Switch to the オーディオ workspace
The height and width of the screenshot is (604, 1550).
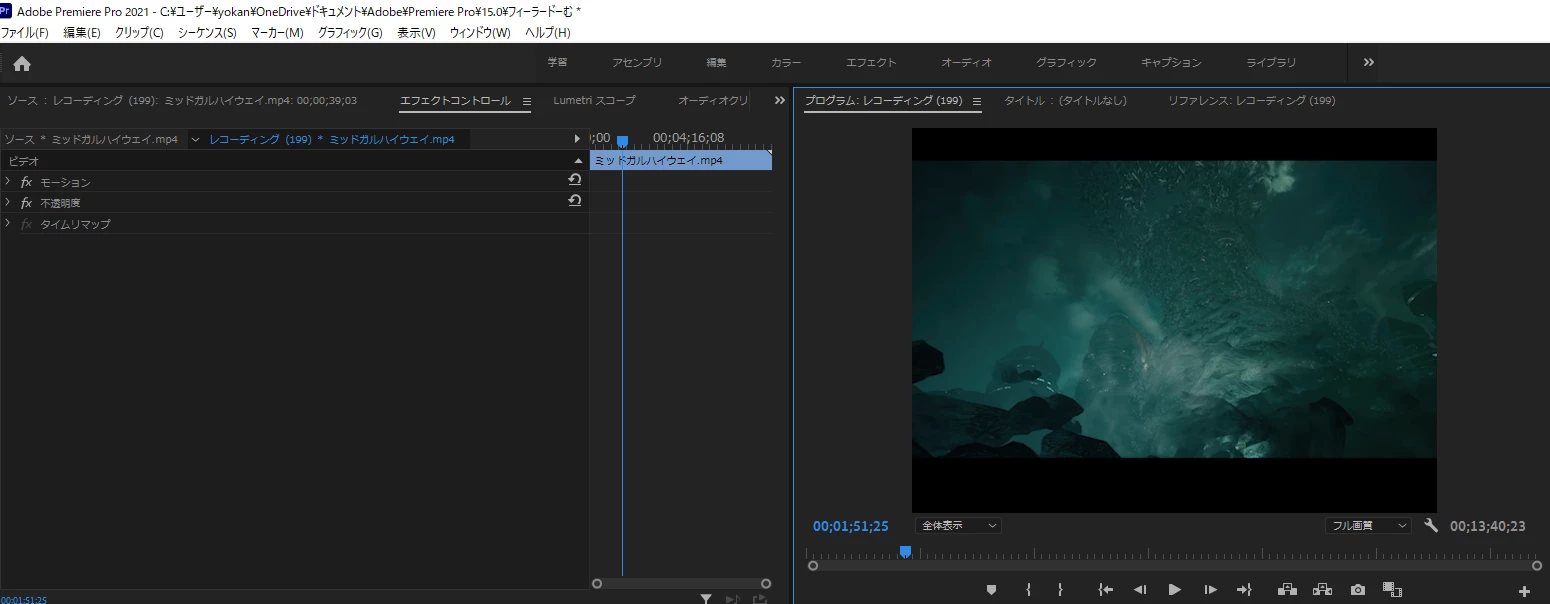[x=966, y=62]
